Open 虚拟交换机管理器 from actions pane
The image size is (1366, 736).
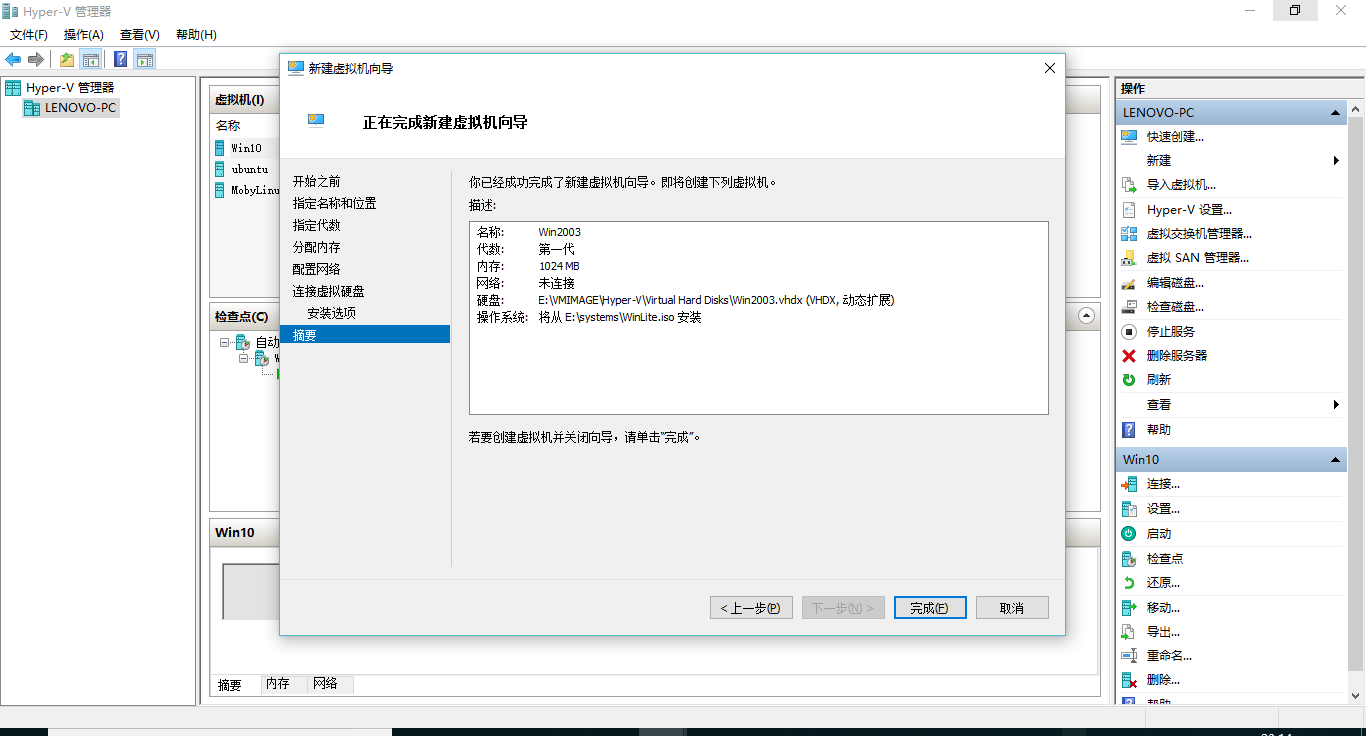click(1199, 234)
